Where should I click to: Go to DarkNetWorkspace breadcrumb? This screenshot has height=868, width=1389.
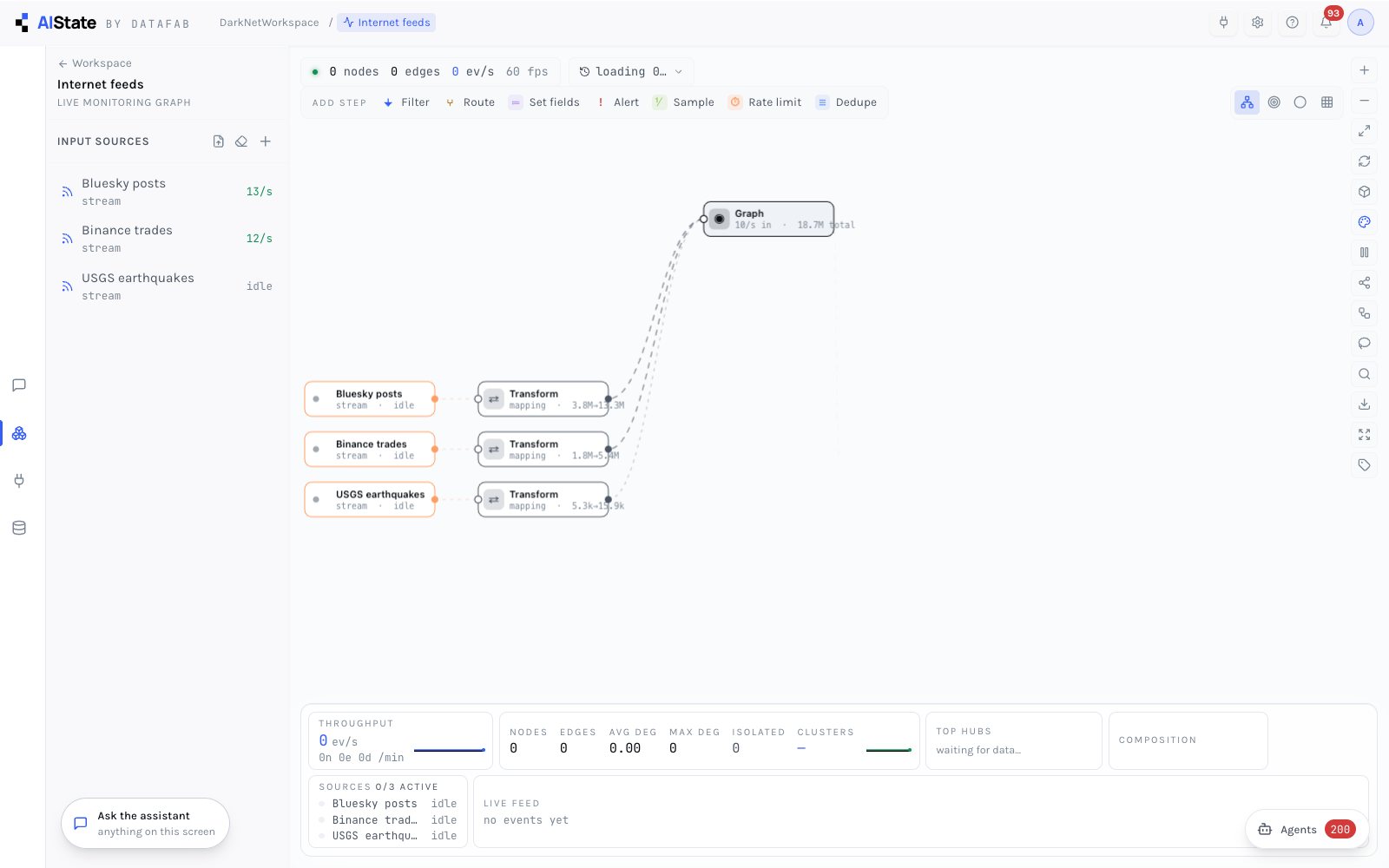[x=269, y=23]
